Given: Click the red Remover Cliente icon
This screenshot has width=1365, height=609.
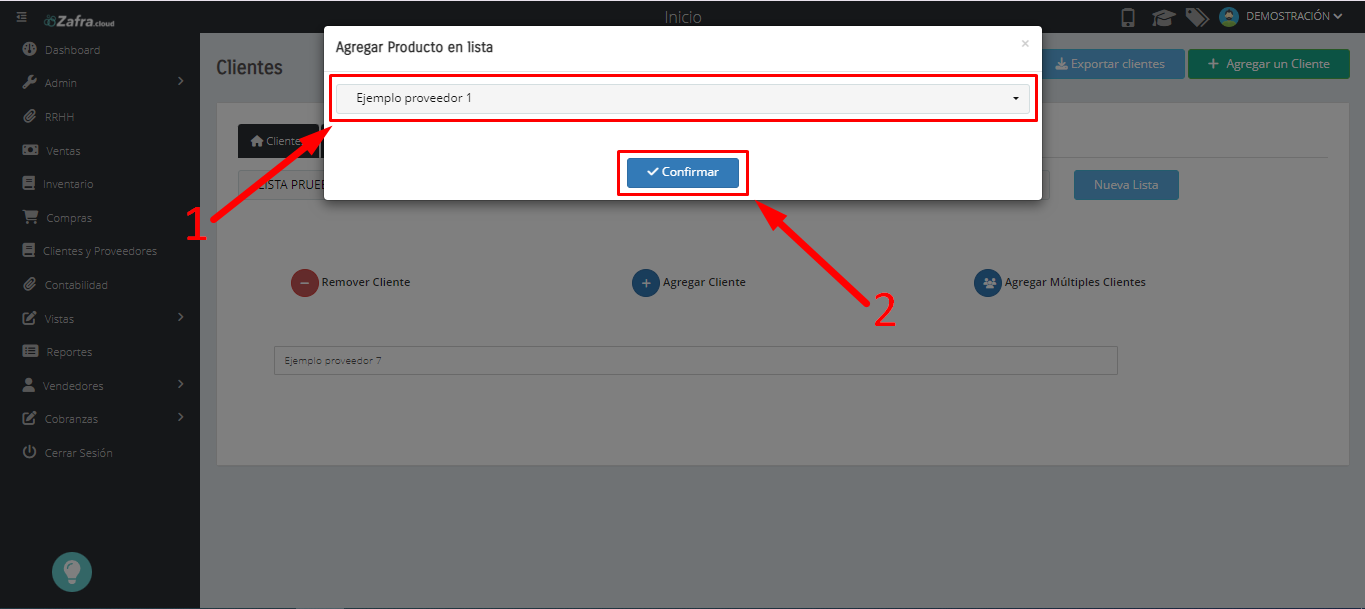Looking at the screenshot, I should pyautogui.click(x=304, y=283).
